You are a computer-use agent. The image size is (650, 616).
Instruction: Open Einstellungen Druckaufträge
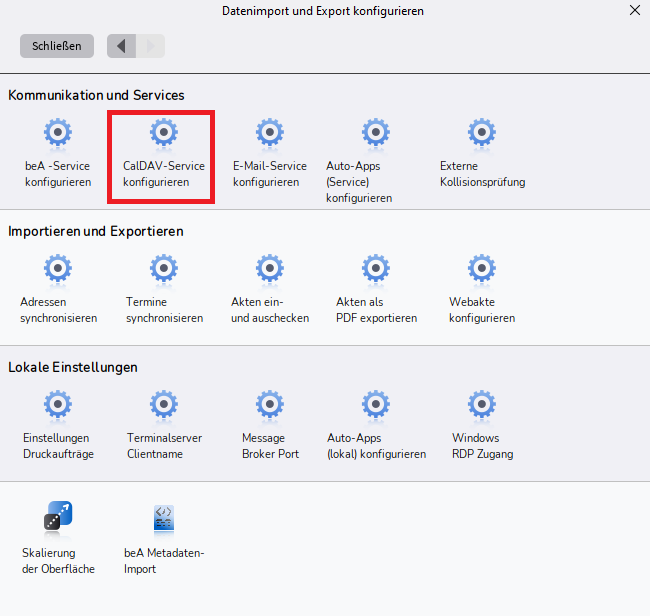point(58,425)
